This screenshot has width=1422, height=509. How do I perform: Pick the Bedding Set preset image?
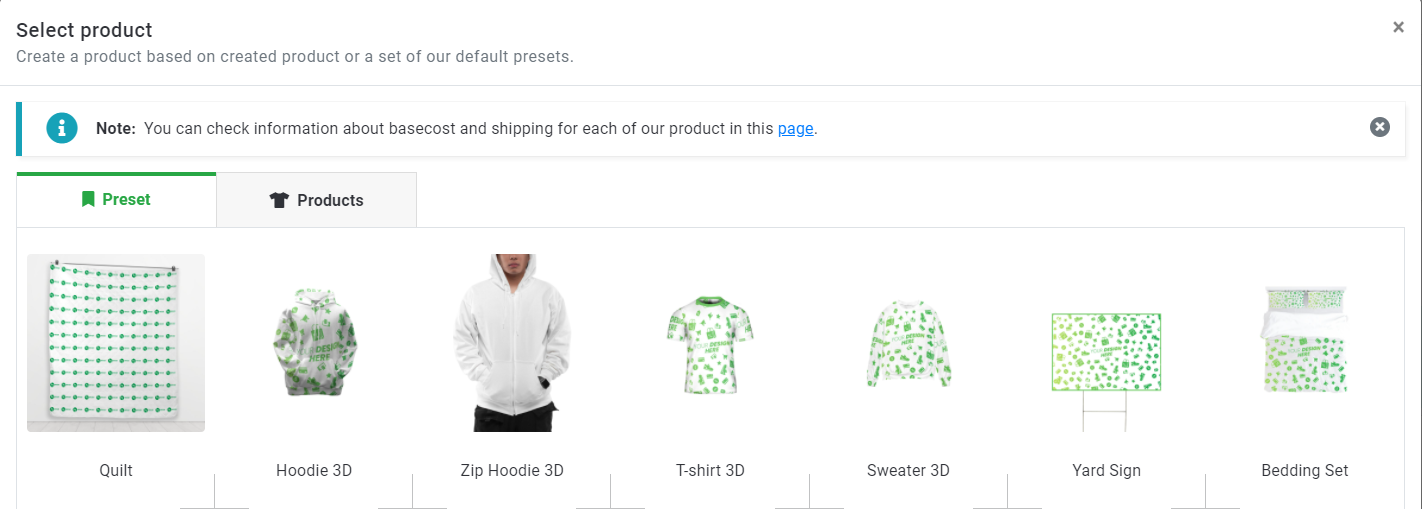point(1304,340)
